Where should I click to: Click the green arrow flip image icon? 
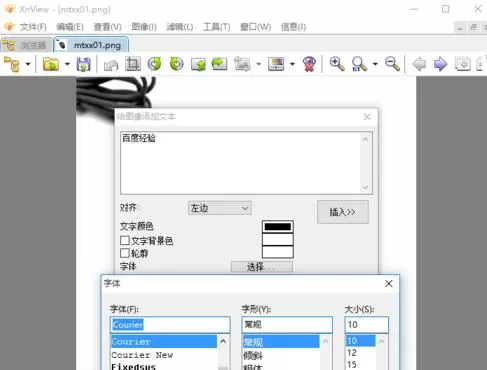pyautogui.click(x=198, y=64)
